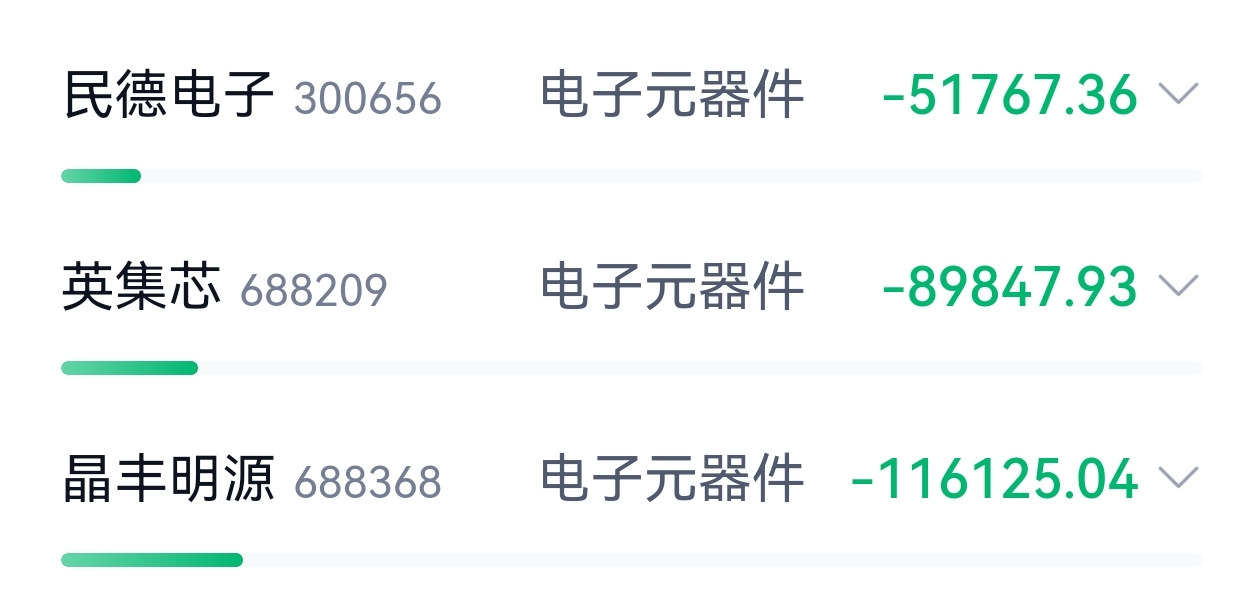Image resolution: width=1260 pixels, height=601 pixels.
Task: Open stock 民德电子 details
Action: pos(169,96)
